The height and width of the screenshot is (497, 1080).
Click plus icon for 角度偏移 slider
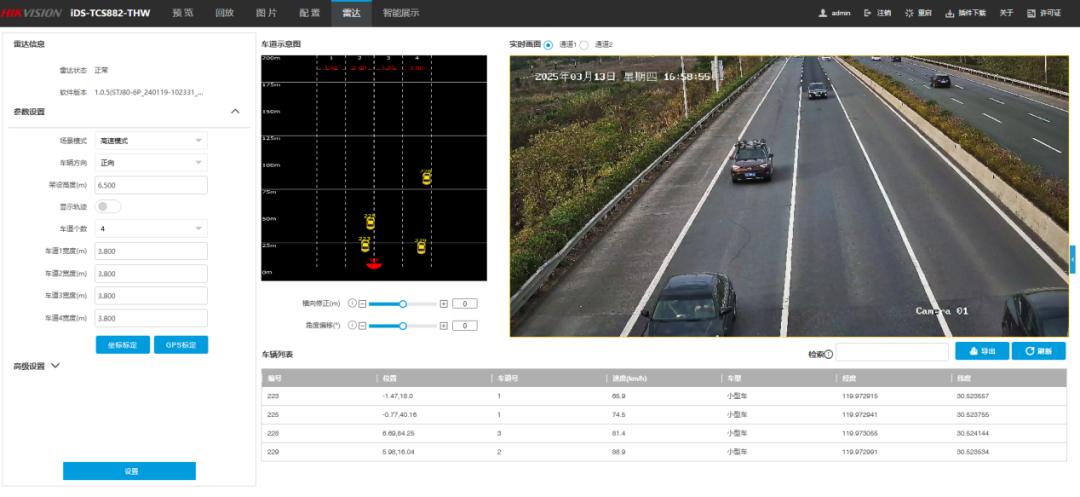(x=444, y=326)
